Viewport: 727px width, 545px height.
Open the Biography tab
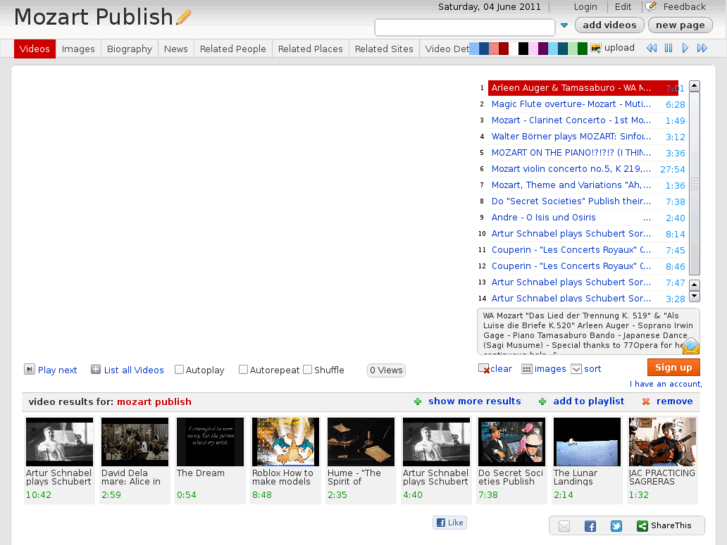click(129, 49)
